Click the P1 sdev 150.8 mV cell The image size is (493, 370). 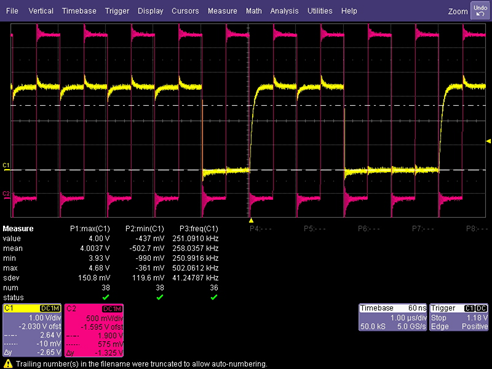(x=94, y=278)
